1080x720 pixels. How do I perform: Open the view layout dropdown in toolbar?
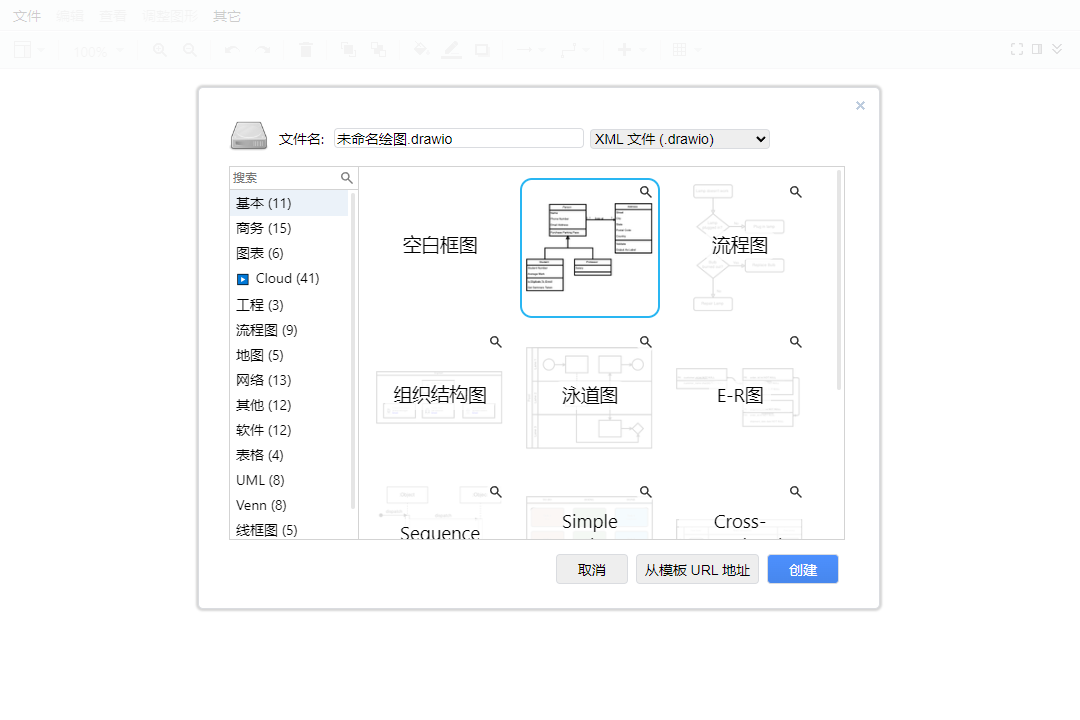pos(30,50)
